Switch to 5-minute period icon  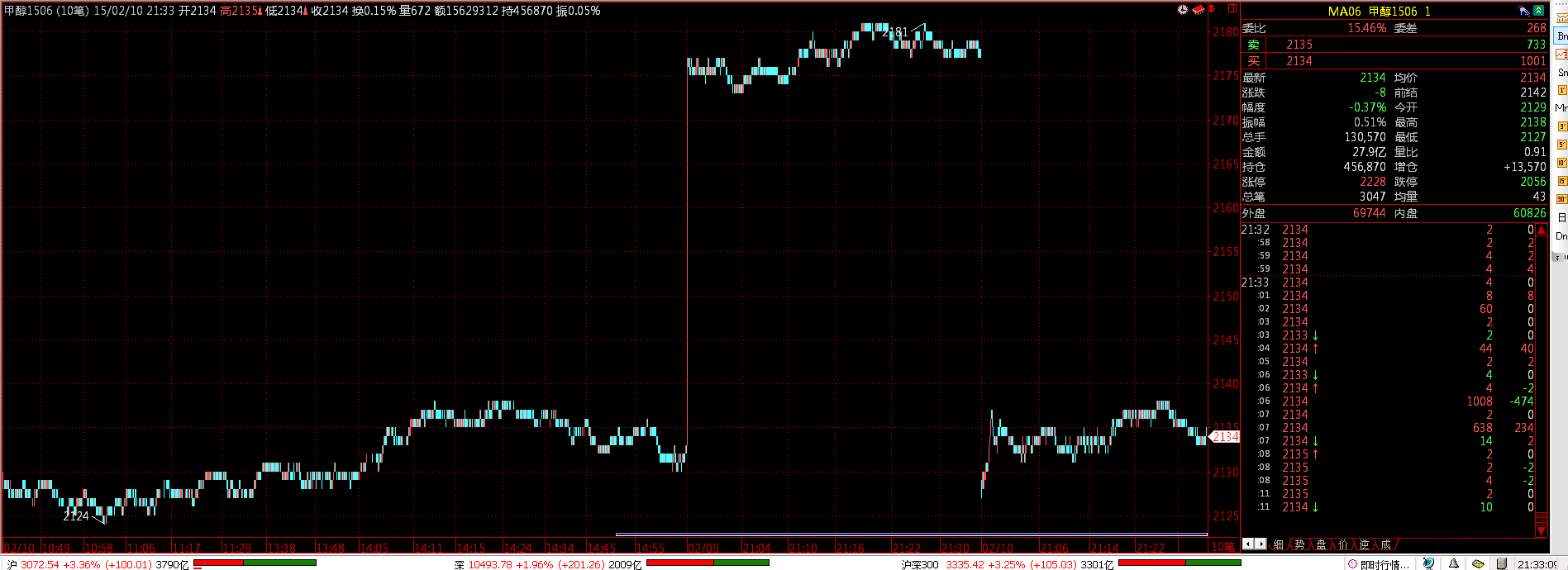point(1562,145)
